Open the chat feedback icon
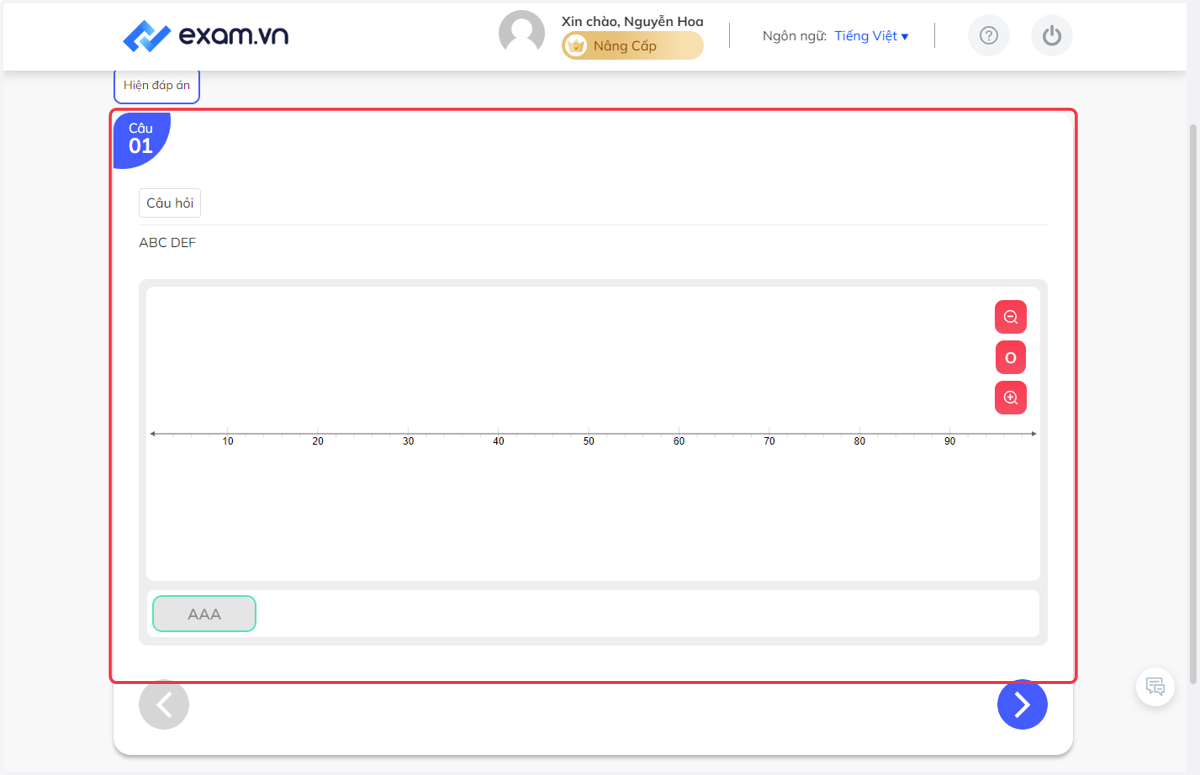This screenshot has height=775, width=1200. [x=1155, y=686]
